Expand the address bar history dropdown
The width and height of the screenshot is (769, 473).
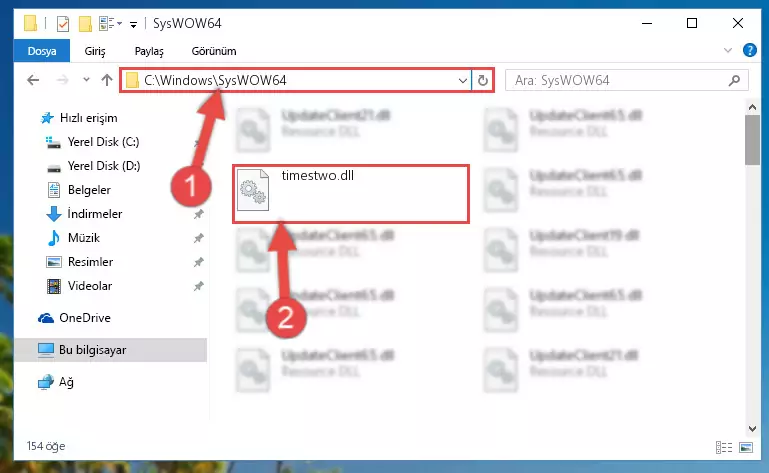pos(462,80)
